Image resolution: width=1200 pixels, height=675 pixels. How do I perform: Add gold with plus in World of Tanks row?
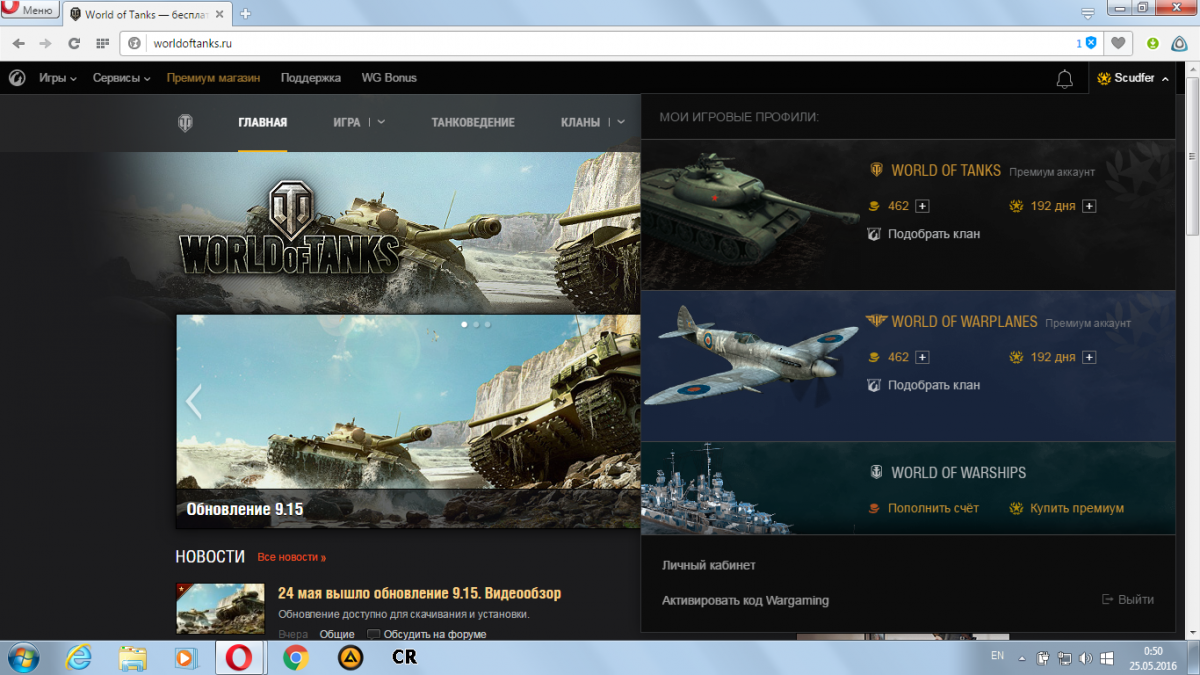pyautogui.click(x=922, y=206)
